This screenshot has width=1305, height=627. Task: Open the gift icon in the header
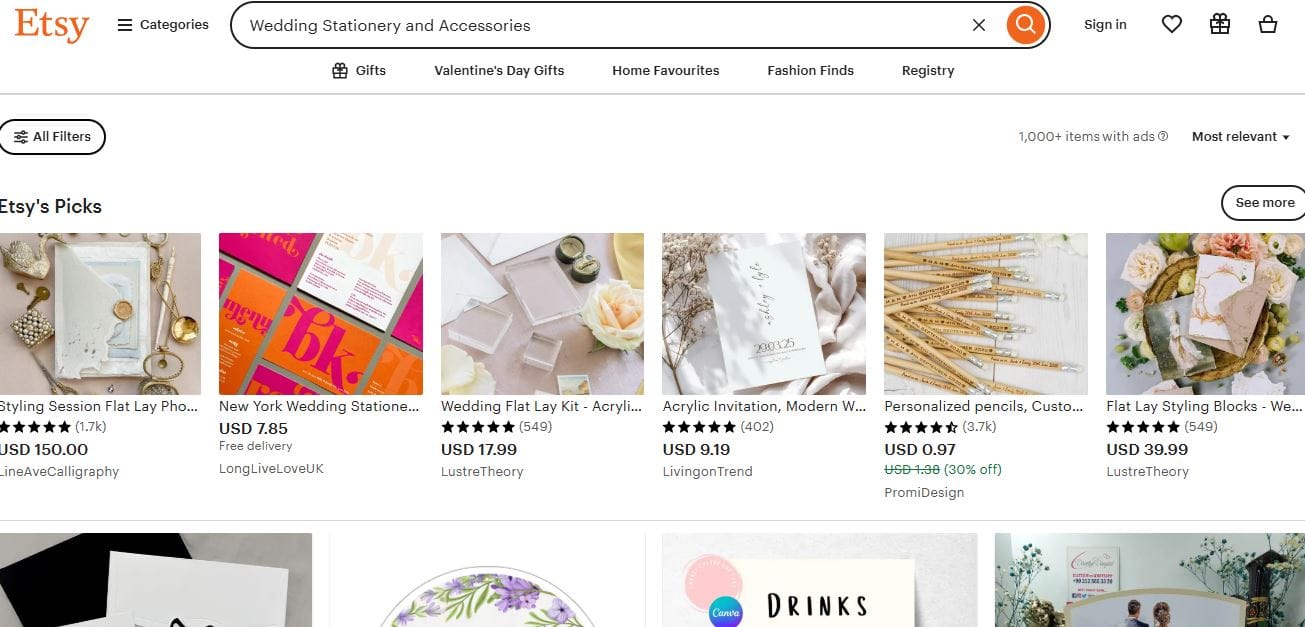coord(1220,25)
